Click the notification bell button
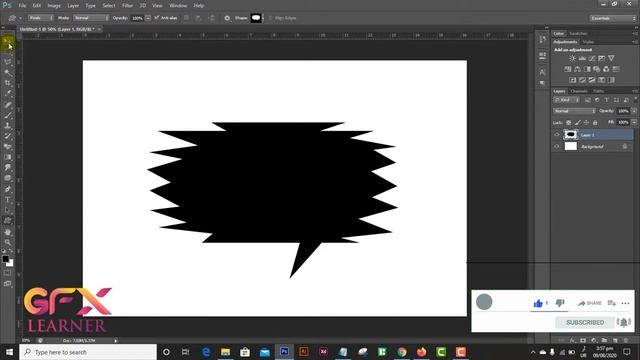Viewport: 640px width, 360px height. [624, 322]
